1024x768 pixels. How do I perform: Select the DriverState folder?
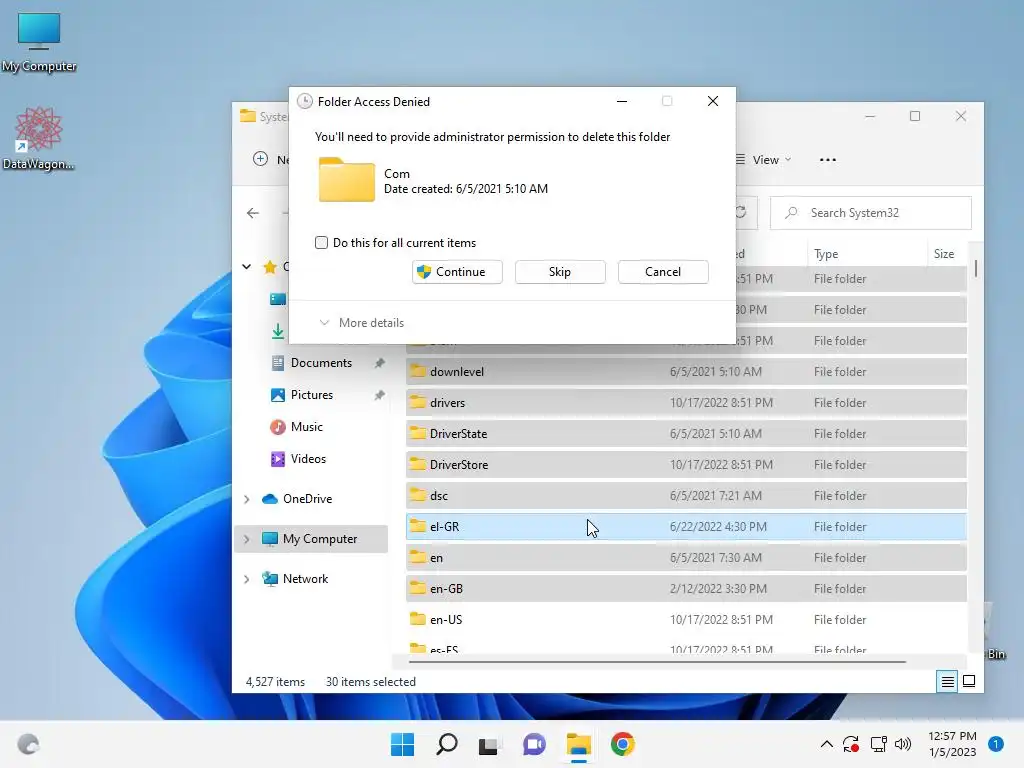pyautogui.click(x=686, y=434)
